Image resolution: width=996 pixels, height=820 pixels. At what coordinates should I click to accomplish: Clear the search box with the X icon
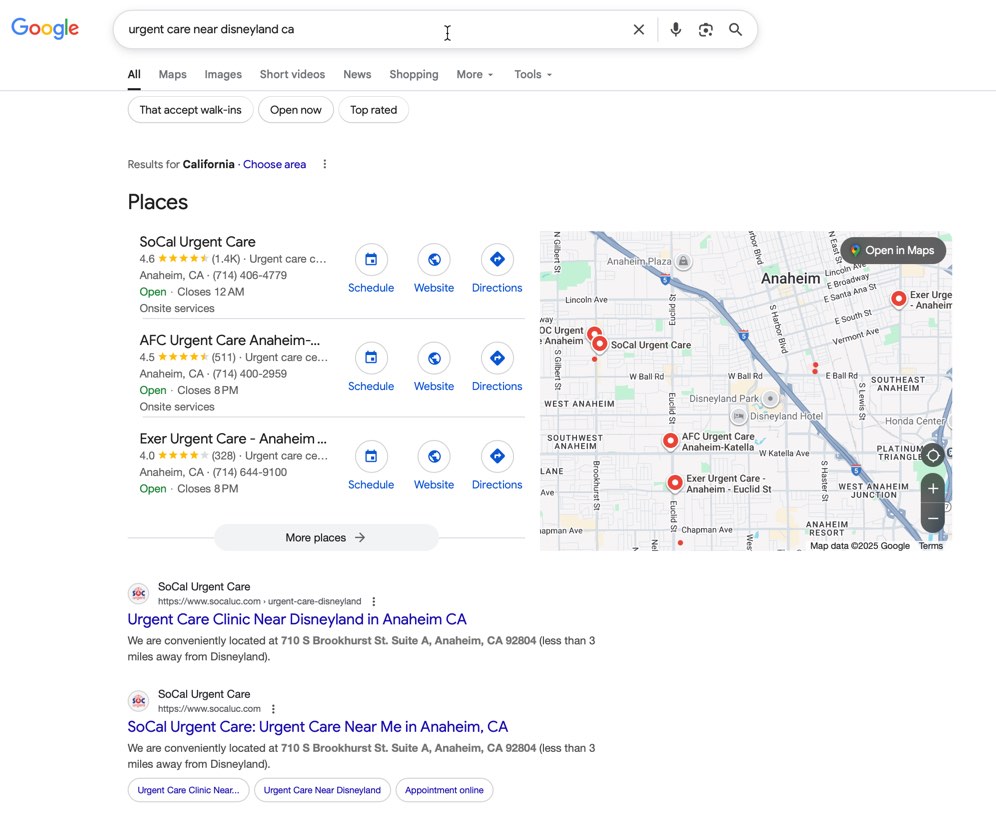coord(639,30)
